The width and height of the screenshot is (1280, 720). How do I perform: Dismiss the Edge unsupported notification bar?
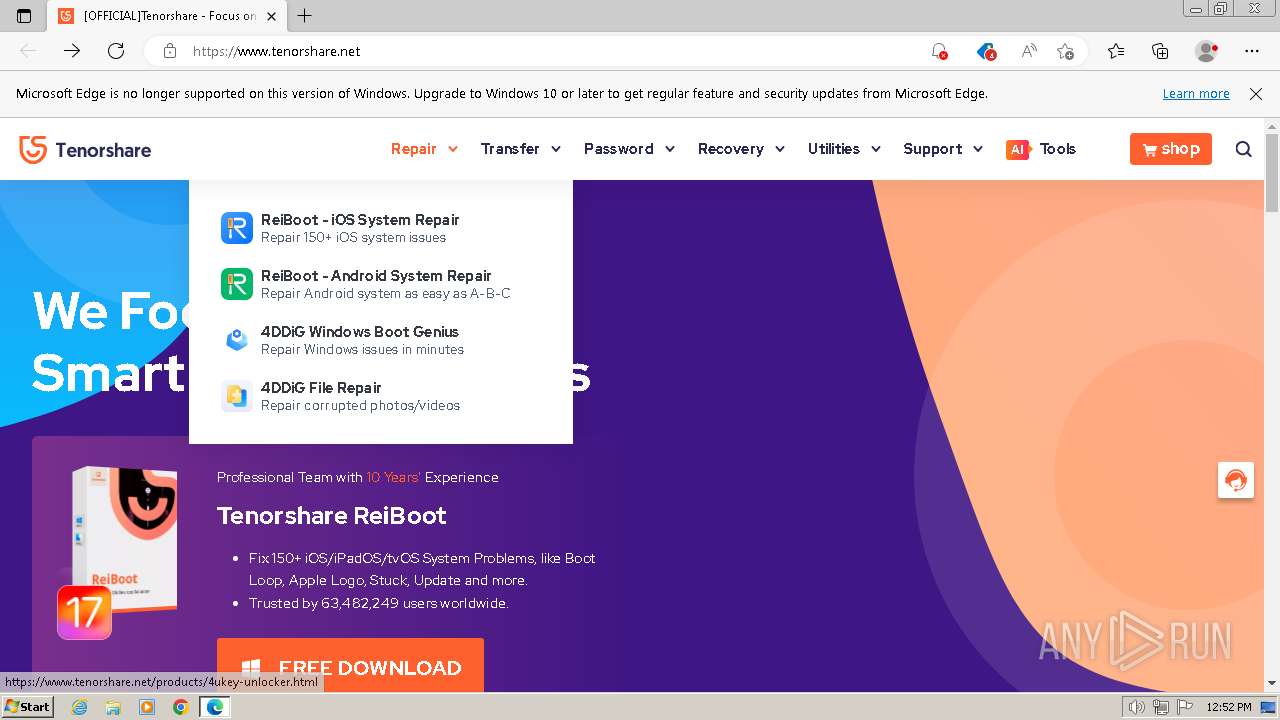(x=1256, y=94)
